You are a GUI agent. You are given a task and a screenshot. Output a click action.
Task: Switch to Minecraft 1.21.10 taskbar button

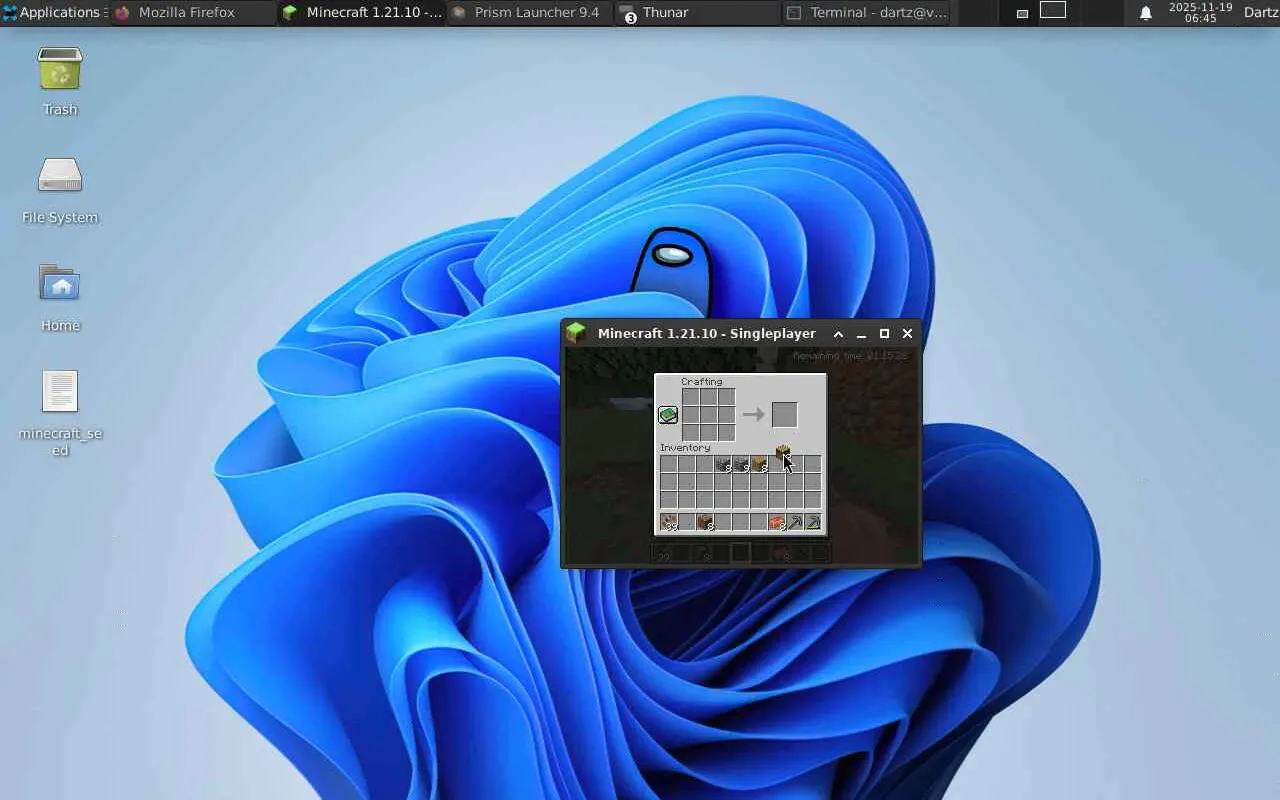[362, 13]
